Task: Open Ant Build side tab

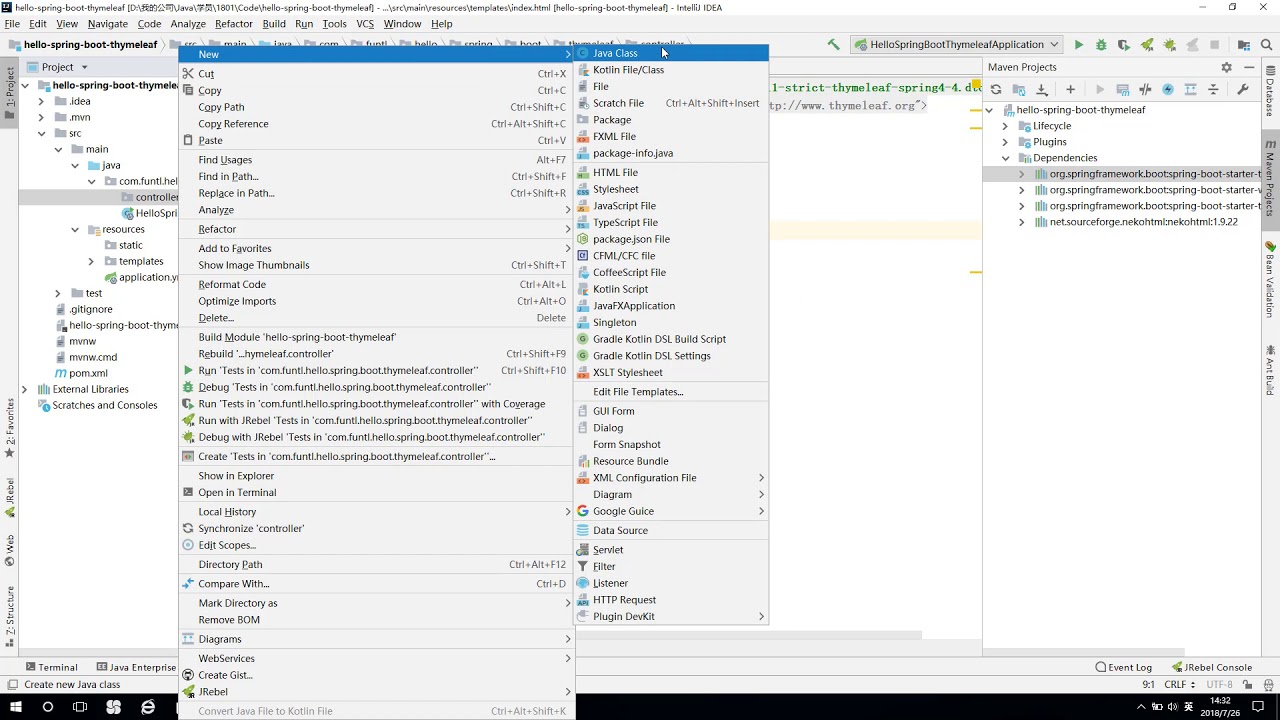Action: pos(1270,370)
